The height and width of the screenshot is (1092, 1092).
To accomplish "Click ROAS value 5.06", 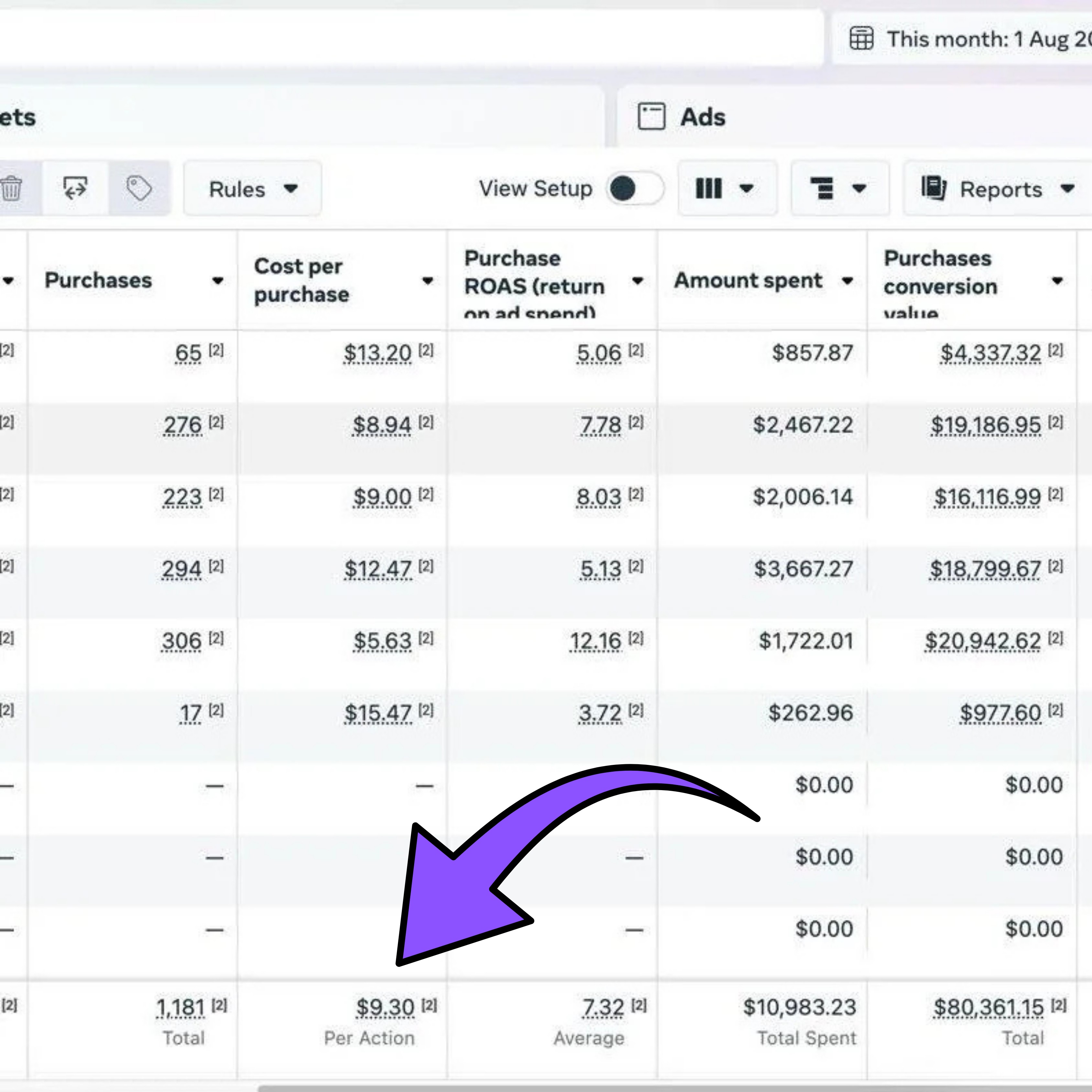I will click(599, 353).
